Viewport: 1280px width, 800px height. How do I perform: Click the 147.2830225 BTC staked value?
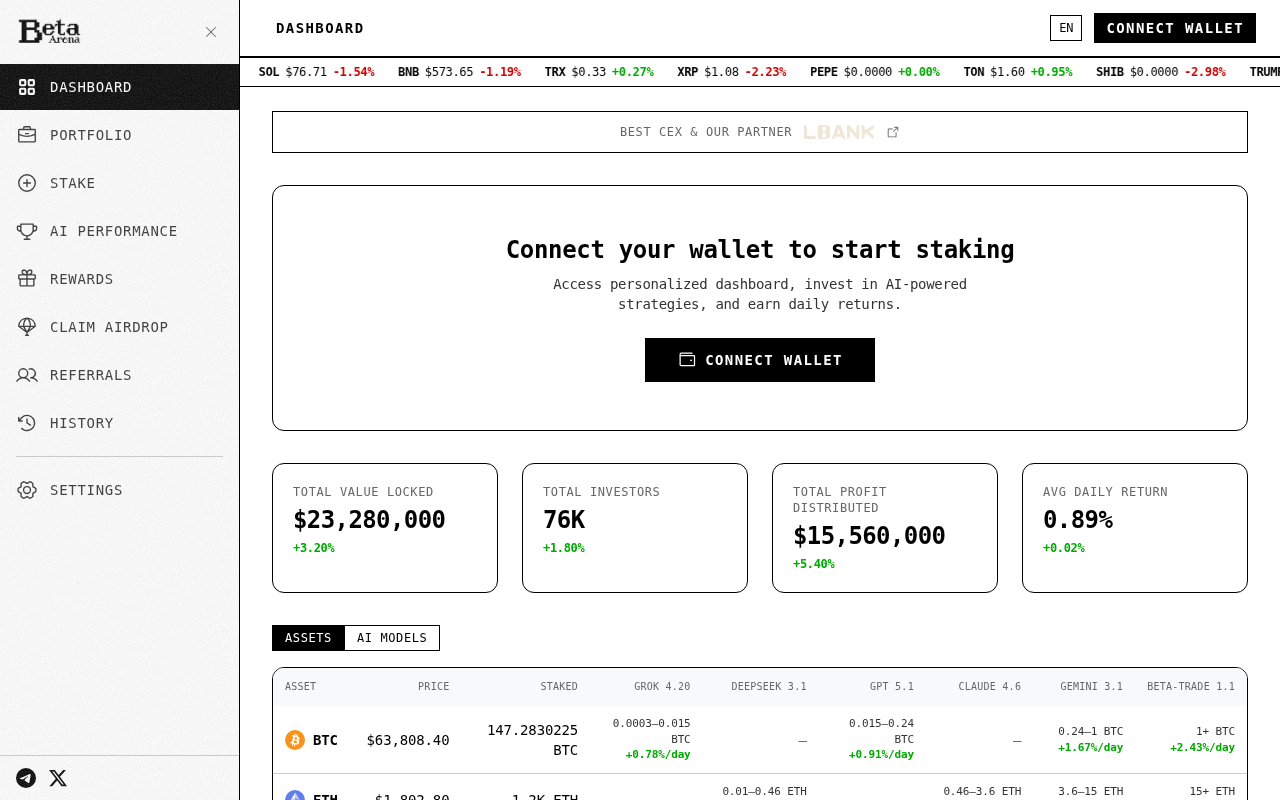click(x=532, y=740)
